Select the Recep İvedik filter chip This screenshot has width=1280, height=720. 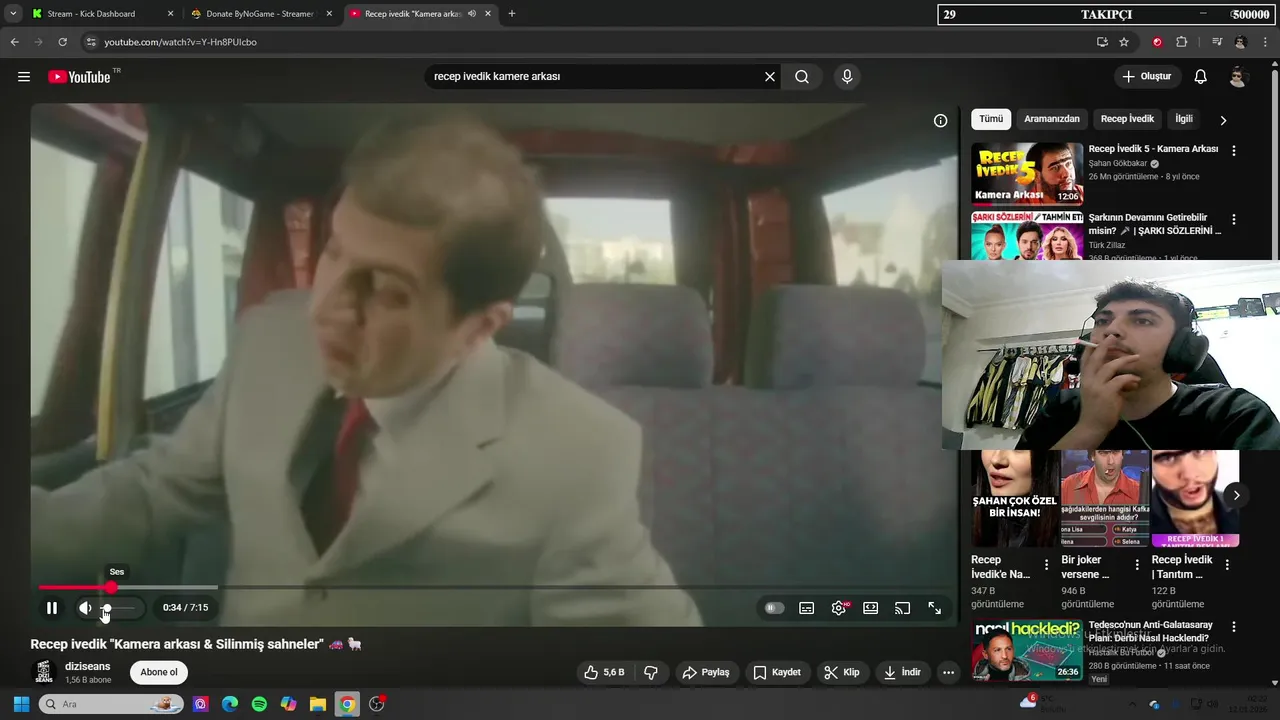(1127, 119)
